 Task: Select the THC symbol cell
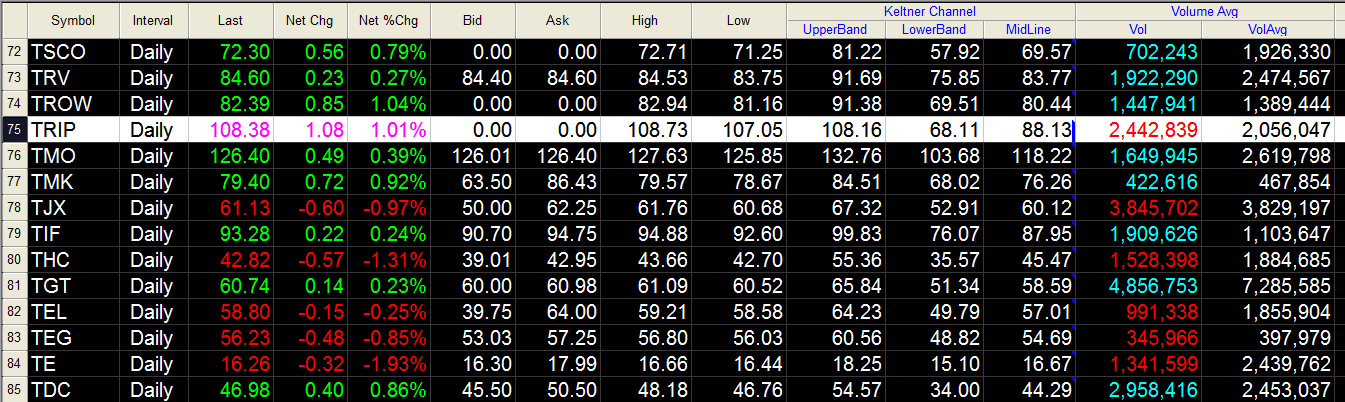[73, 259]
